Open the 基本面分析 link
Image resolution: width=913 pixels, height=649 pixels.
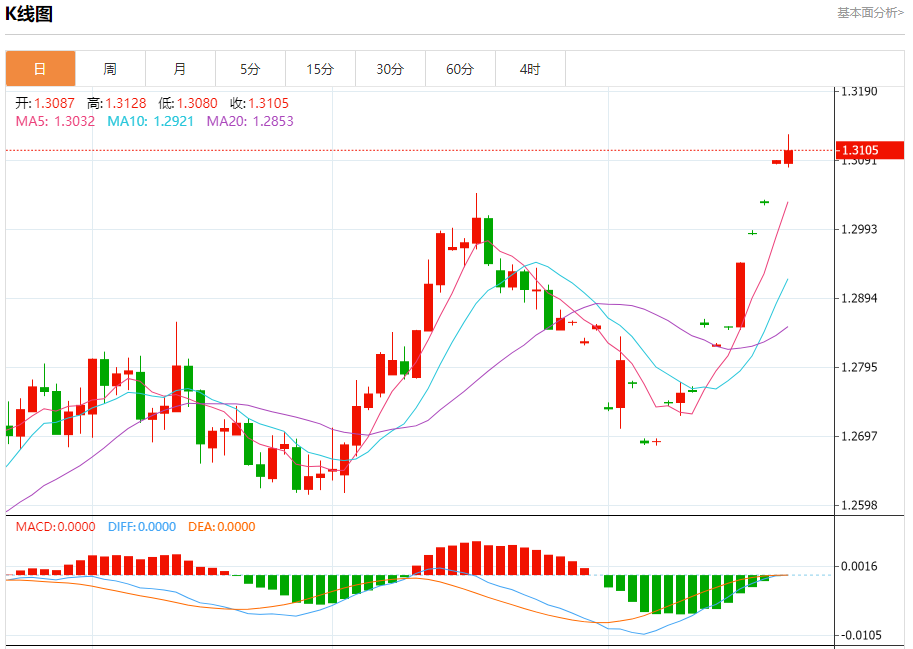tap(869, 12)
